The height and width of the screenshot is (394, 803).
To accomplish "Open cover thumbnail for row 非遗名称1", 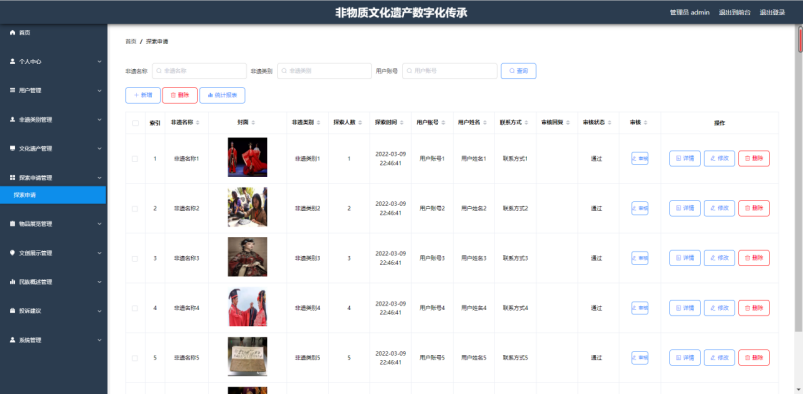I will pyautogui.click(x=247, y=157).
